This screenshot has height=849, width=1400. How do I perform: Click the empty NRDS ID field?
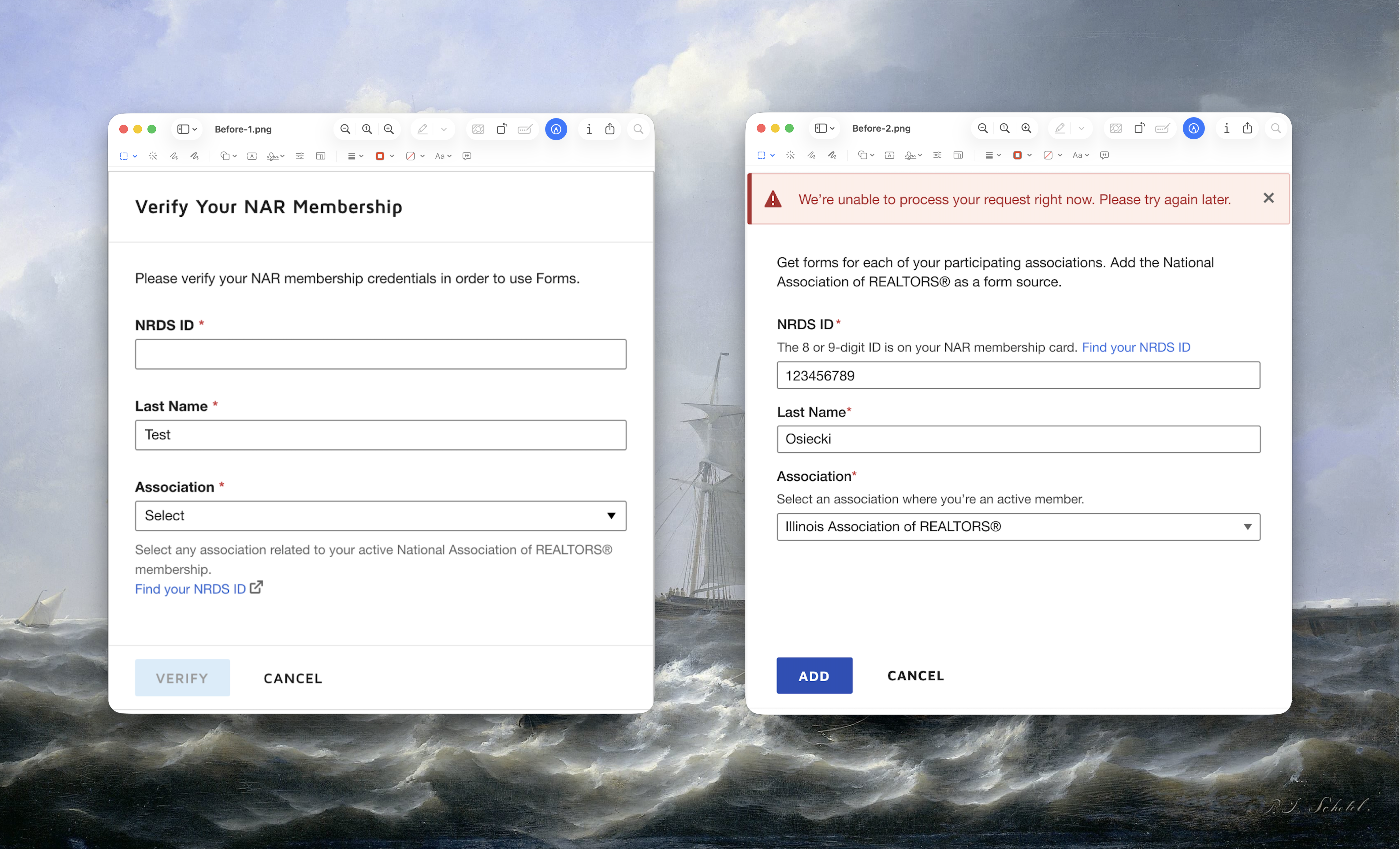(381, 354)
